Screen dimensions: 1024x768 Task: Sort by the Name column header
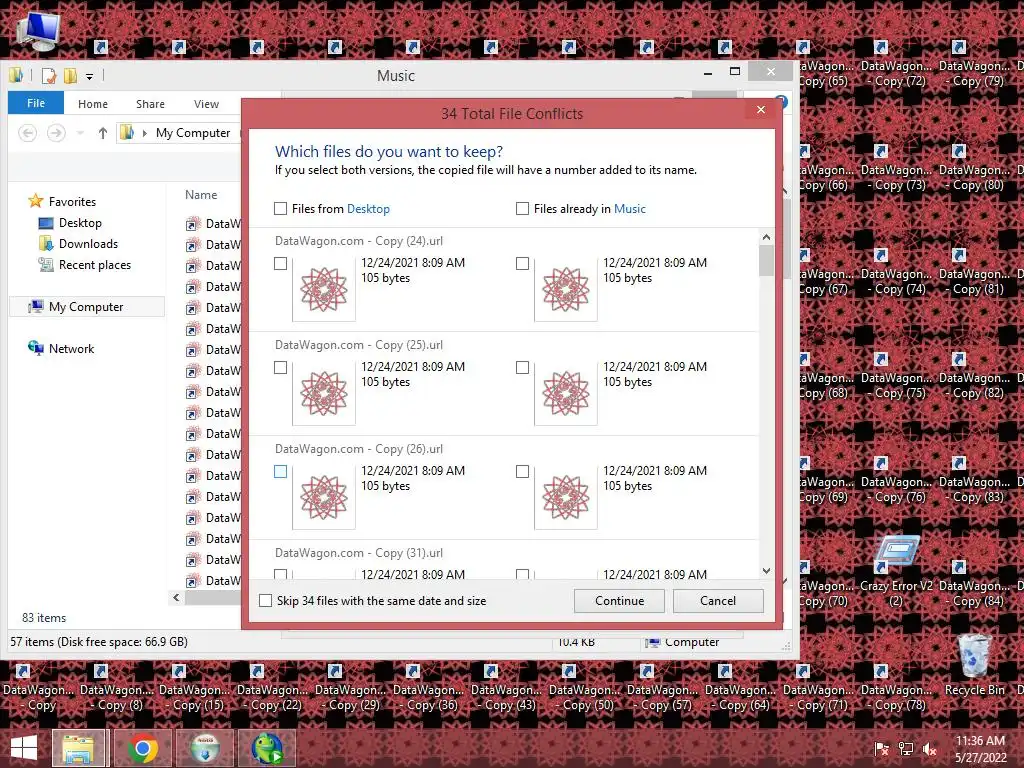pos(201,195)
